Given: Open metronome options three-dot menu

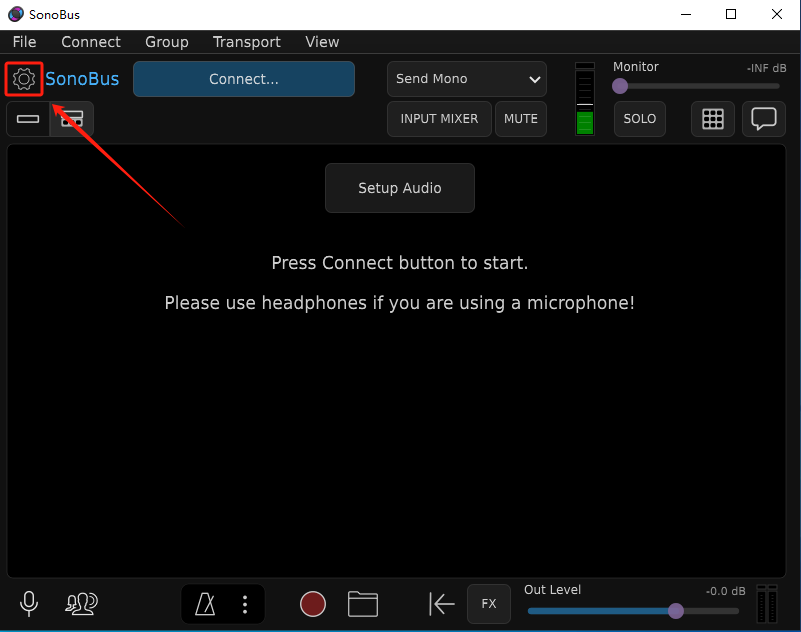Looking at the screenshot, I should coord(244,604).
